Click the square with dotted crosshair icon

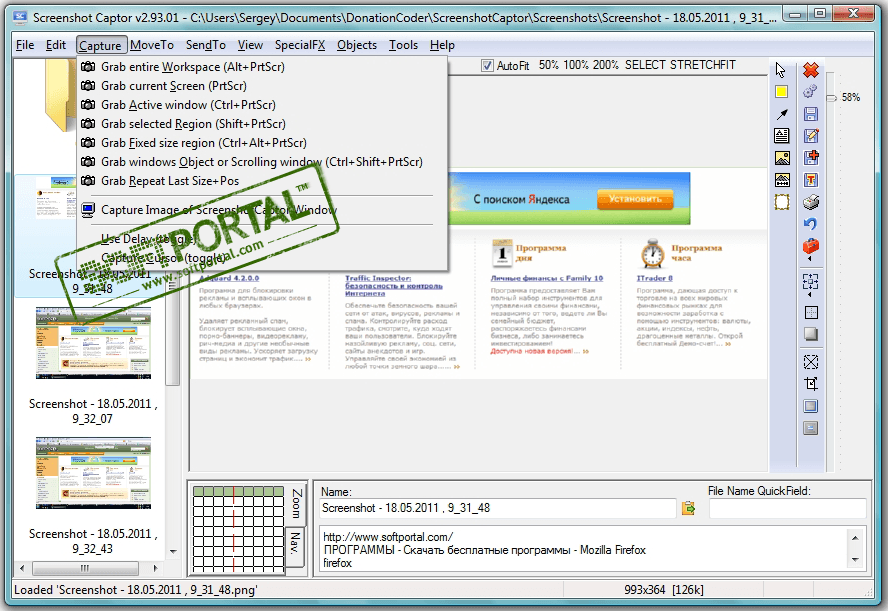coord(811,313)
